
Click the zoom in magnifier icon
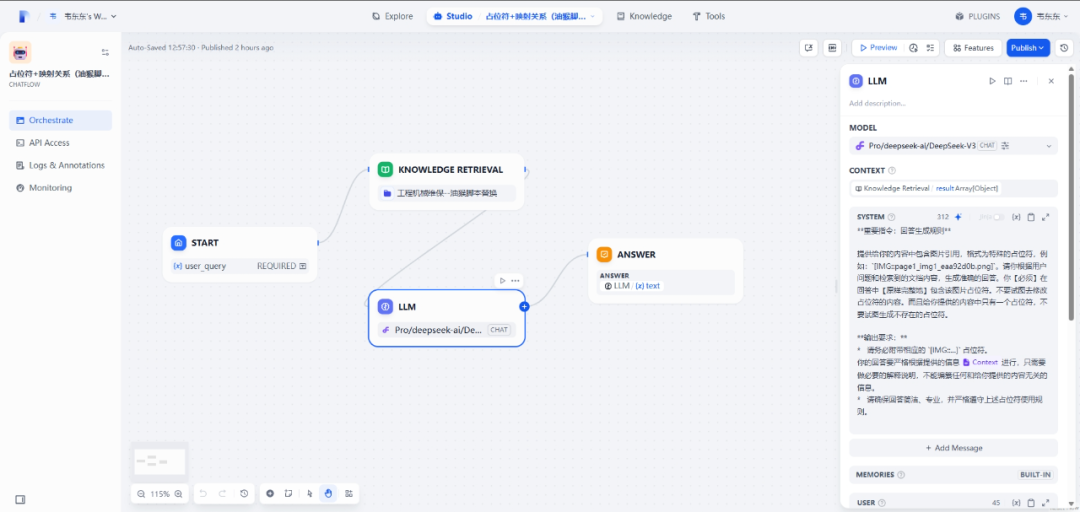(x=179, y=494)
